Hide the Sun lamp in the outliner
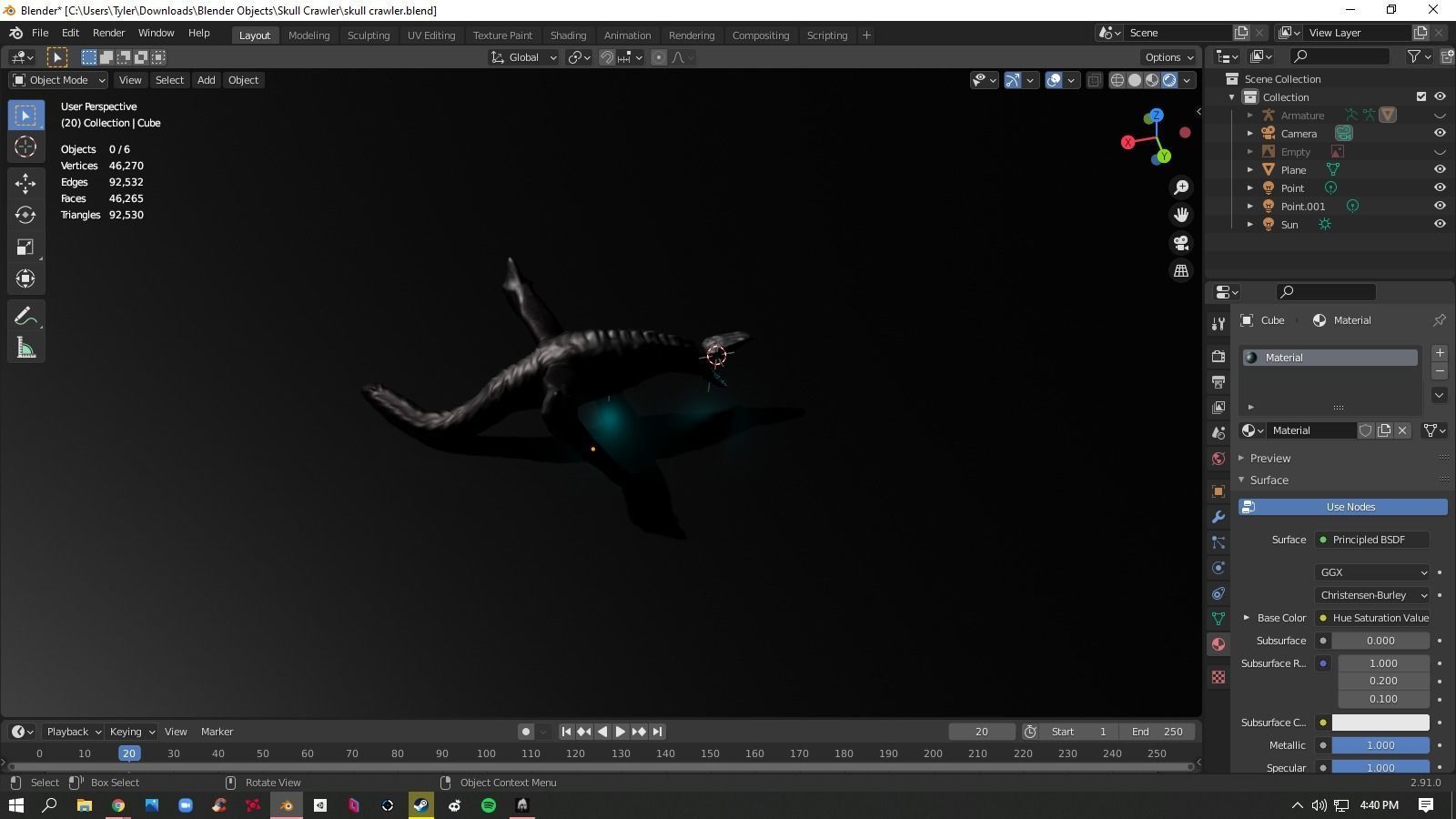The image size is (1456, 819). (1440, 224)
